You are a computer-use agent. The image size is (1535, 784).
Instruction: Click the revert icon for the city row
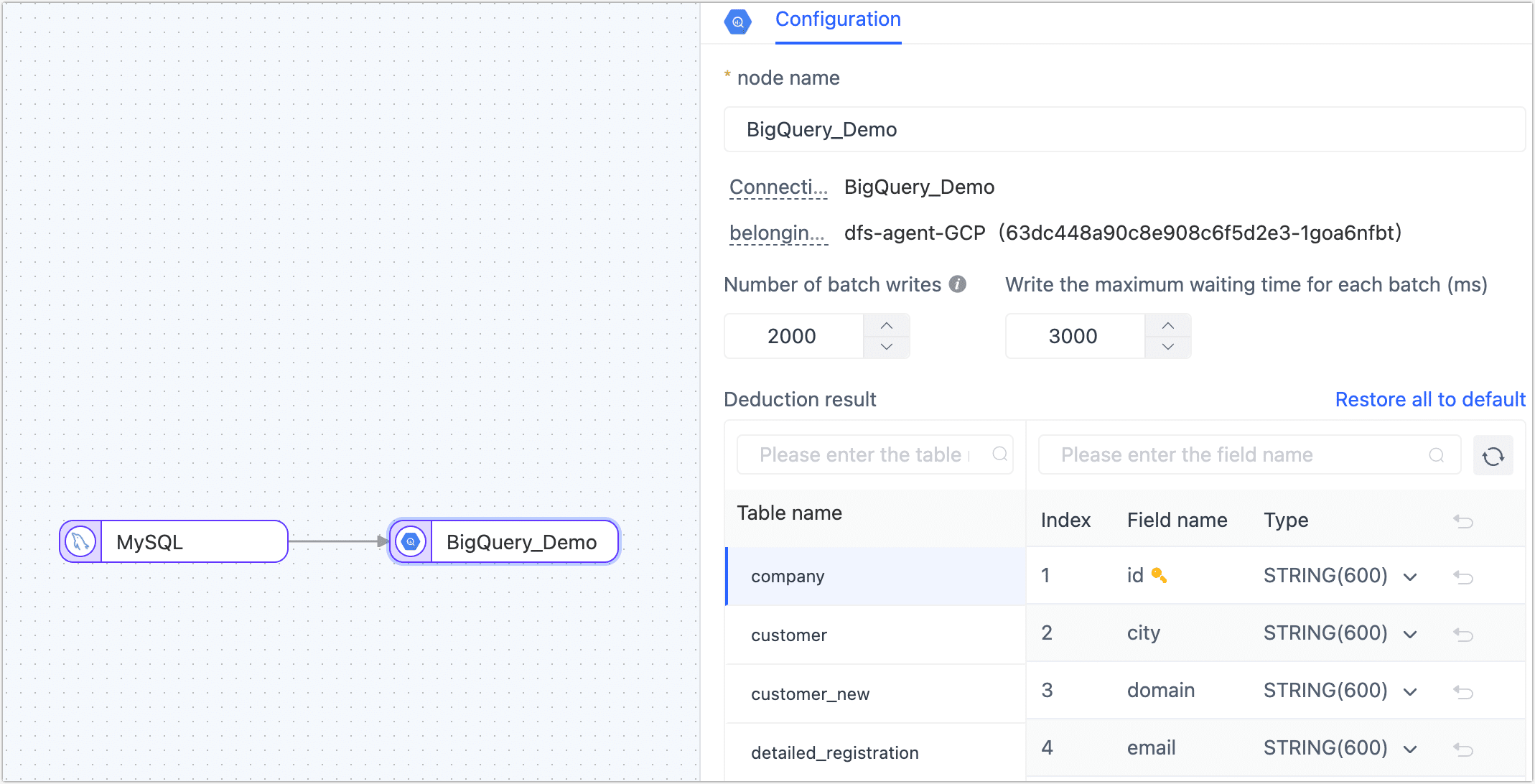pyautogui.click(x=1464, y=635)
